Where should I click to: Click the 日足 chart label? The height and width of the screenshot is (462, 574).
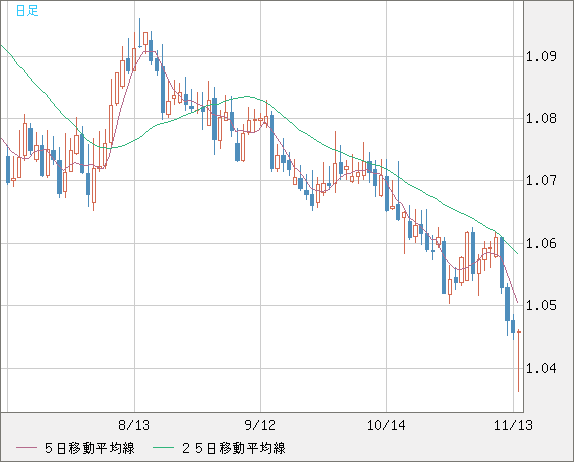[27, 11]
